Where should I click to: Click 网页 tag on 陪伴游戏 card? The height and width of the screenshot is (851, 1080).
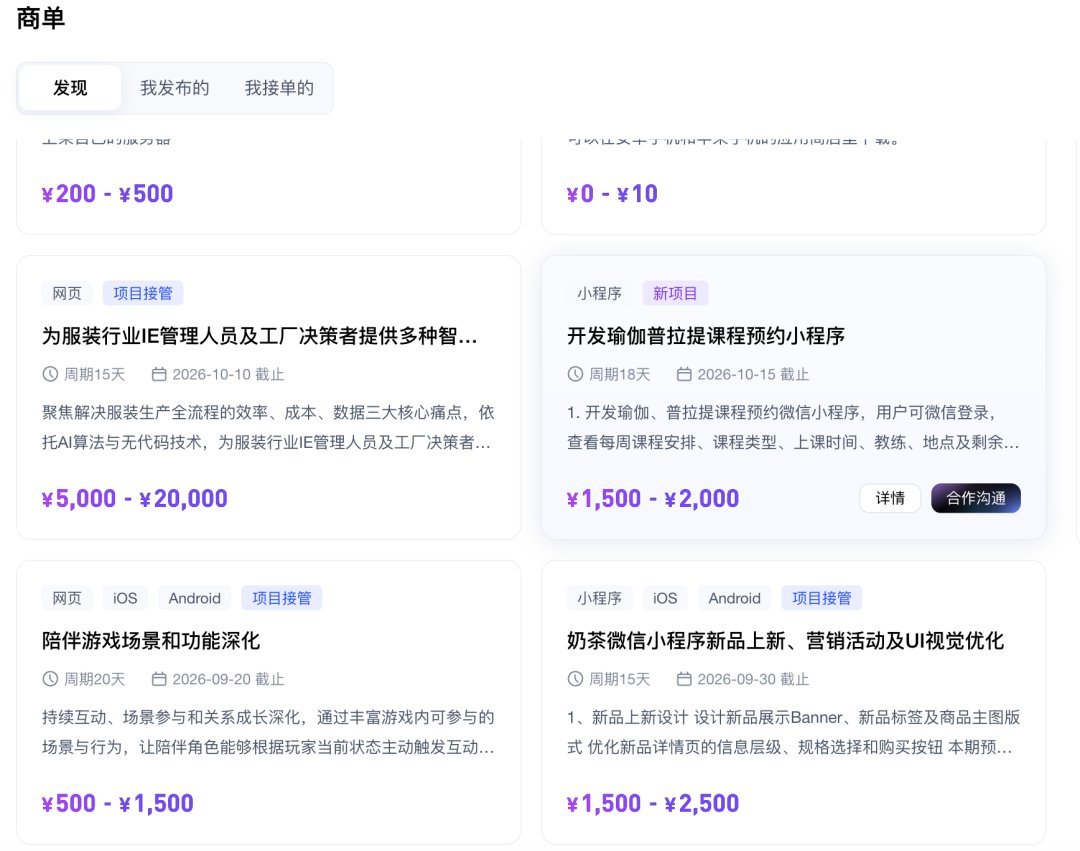67,598
